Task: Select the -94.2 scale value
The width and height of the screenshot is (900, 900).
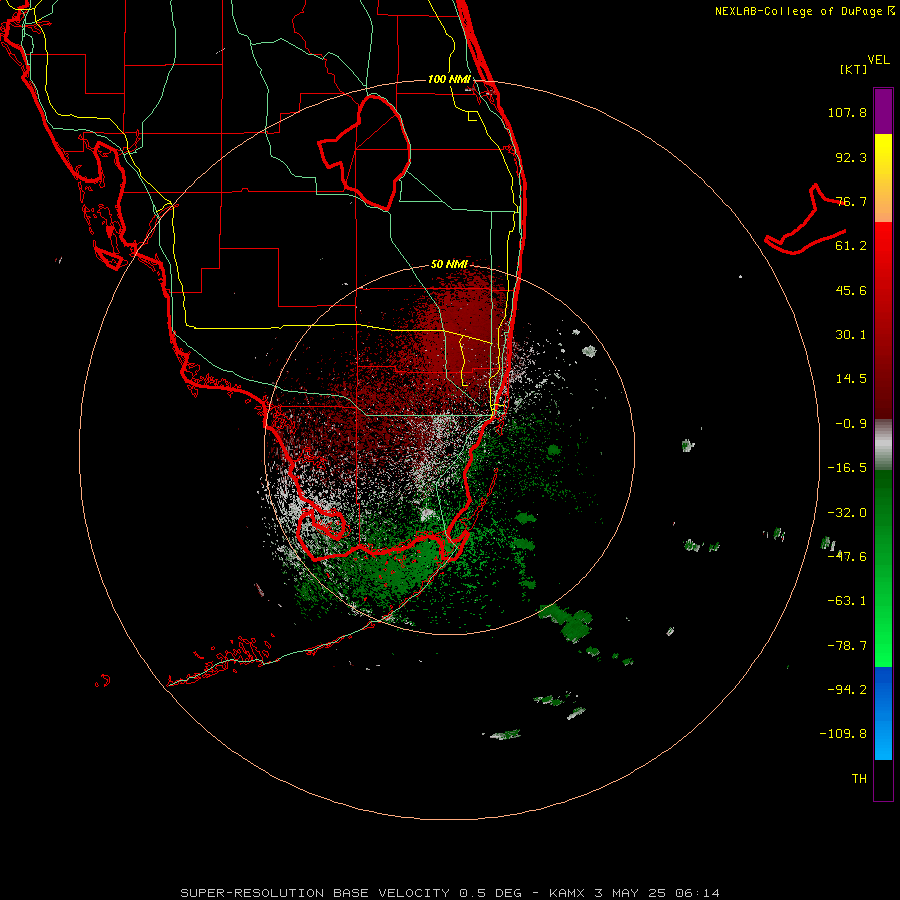Action: click(847, 689)
